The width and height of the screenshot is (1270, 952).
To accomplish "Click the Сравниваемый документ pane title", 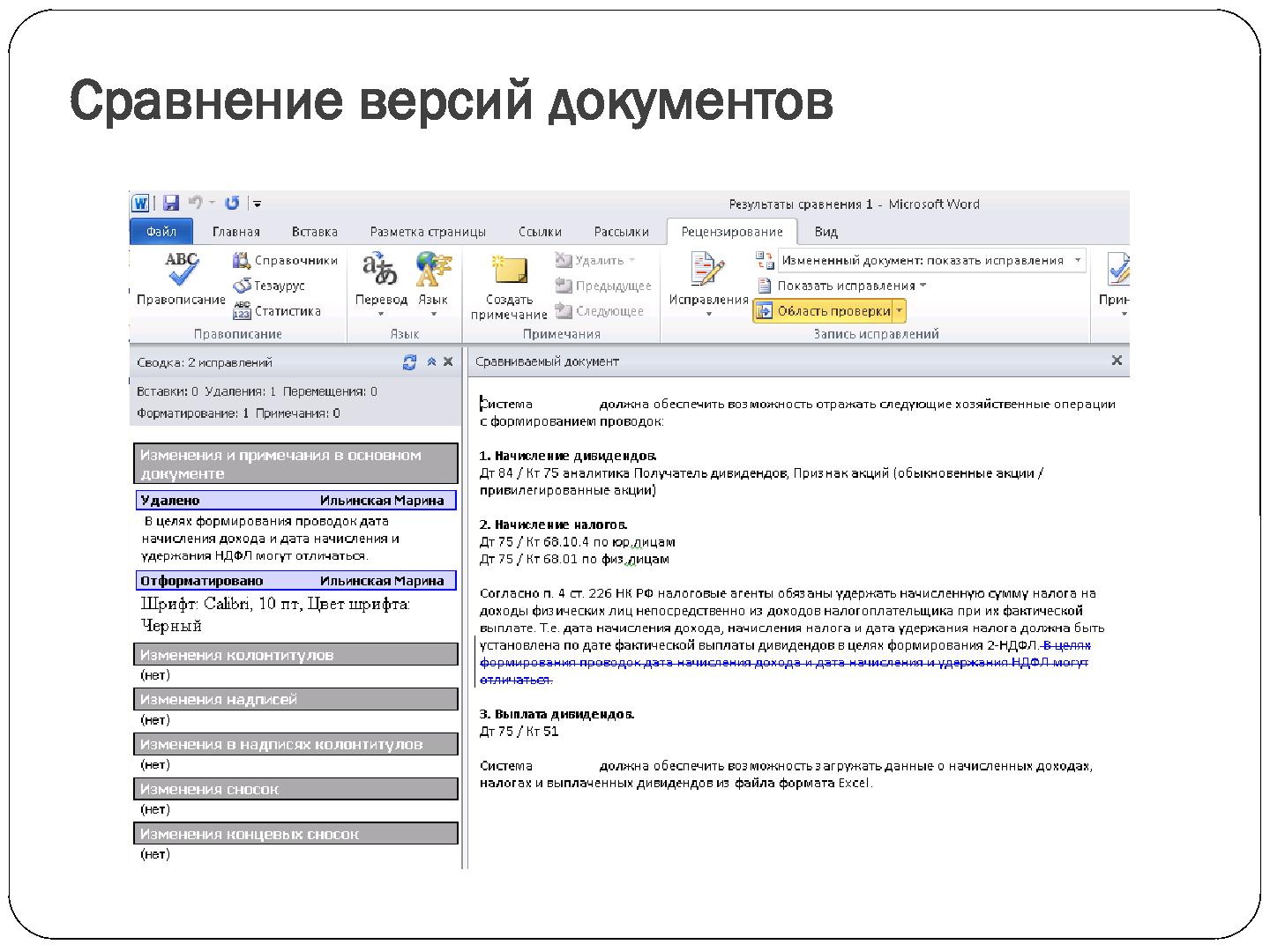I will click(x=547, y=361).
